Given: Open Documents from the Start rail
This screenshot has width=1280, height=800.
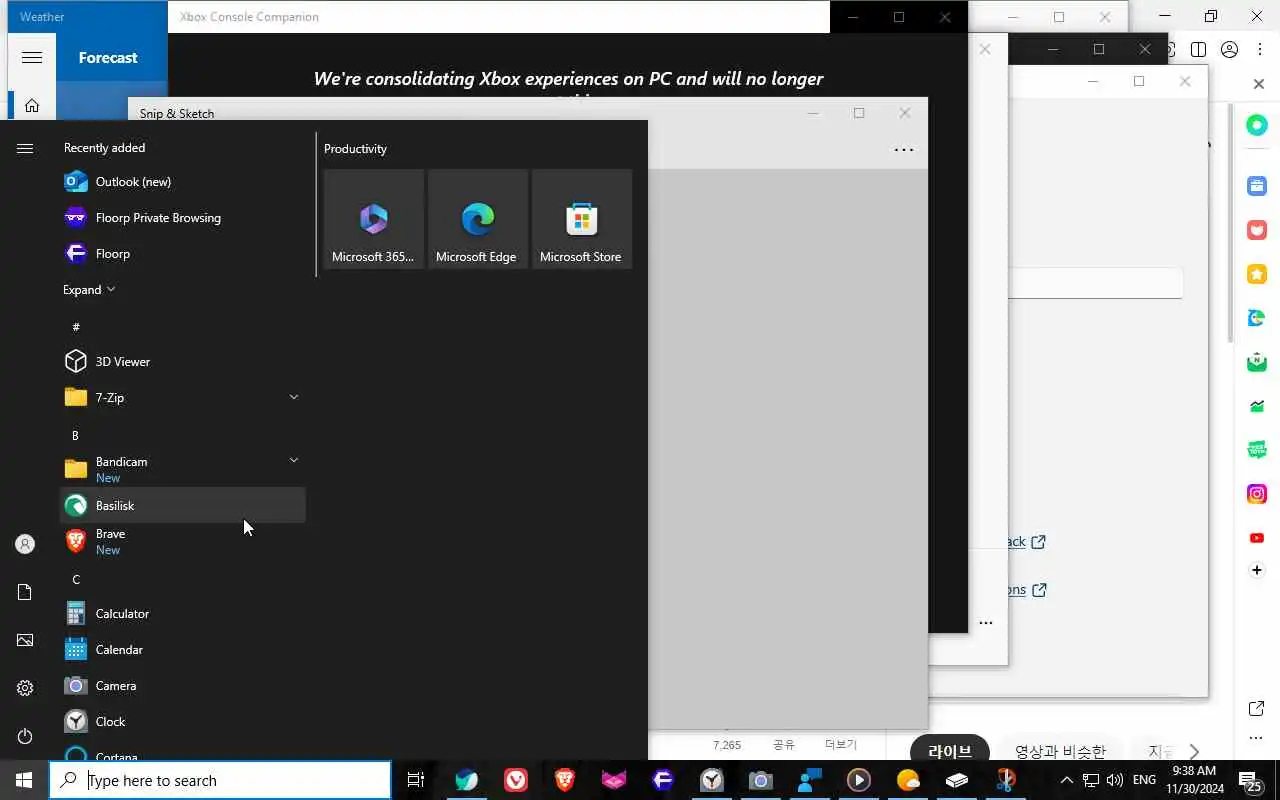Looking at the screenshot, I should (x=25, y=592).
